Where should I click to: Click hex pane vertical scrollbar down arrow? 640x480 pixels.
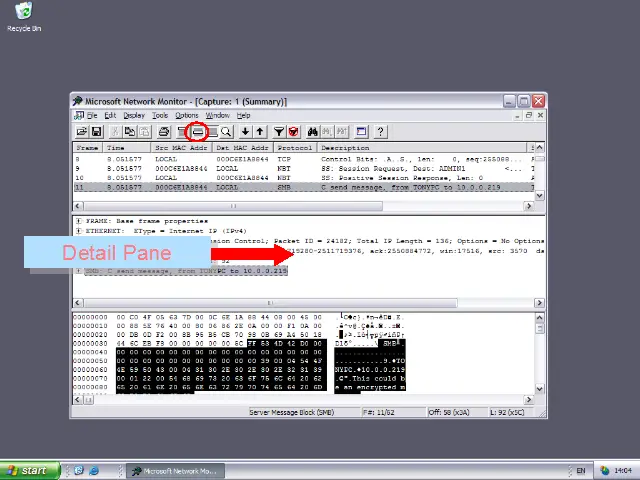click(540, 389)
